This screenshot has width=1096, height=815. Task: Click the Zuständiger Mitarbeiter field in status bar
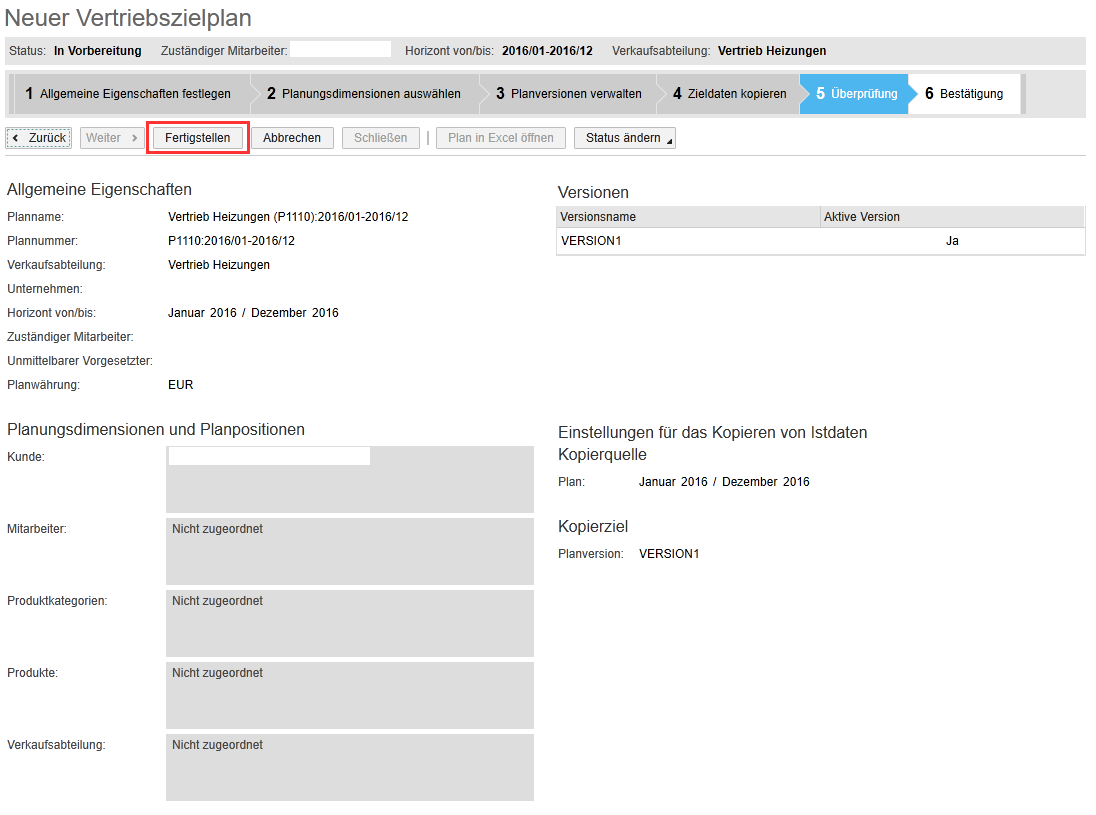pyautogui.click(x=340, y=50)
